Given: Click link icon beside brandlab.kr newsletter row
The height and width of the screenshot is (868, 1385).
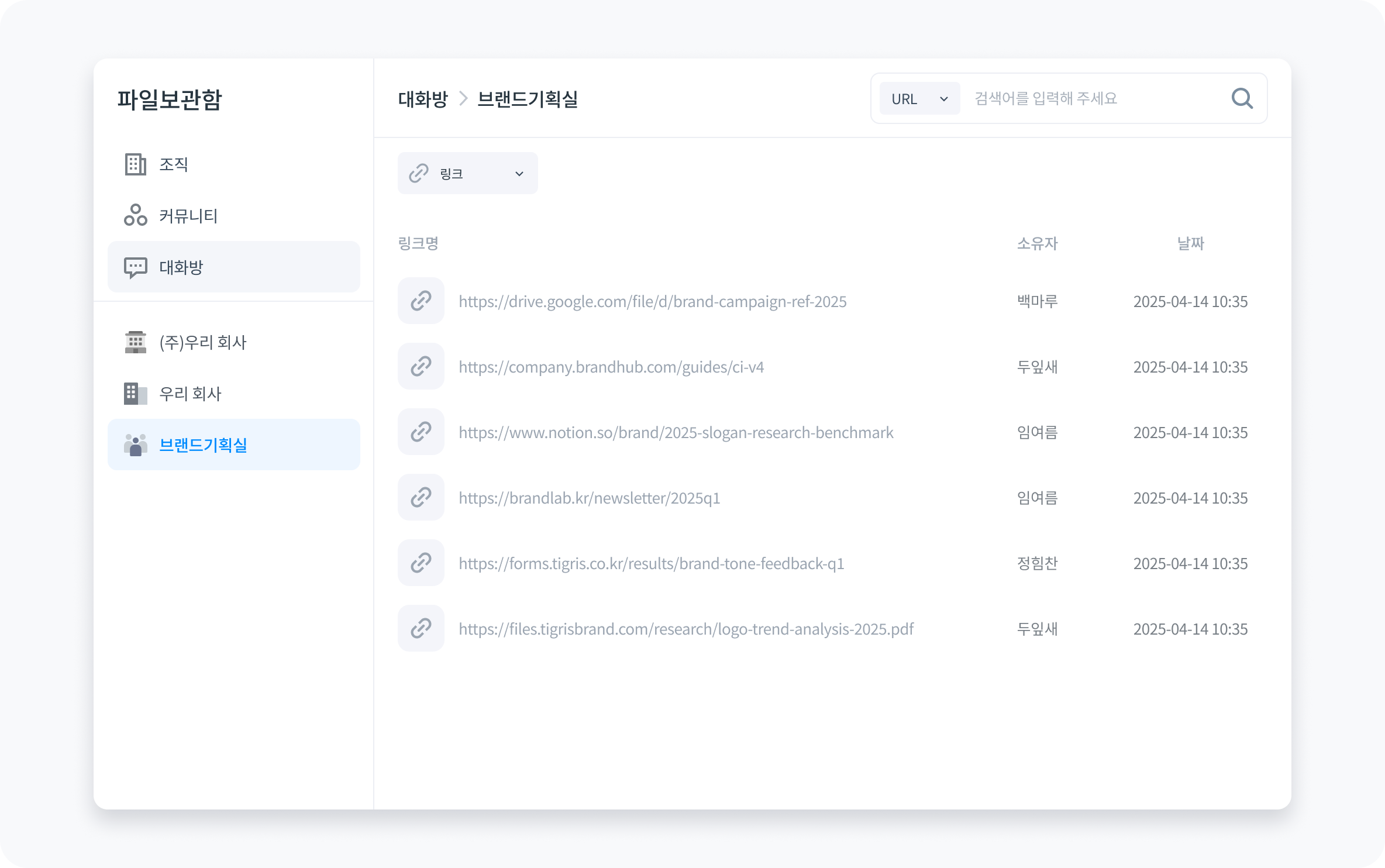Looking at the screenshot, I should click(x=421, y=497).
